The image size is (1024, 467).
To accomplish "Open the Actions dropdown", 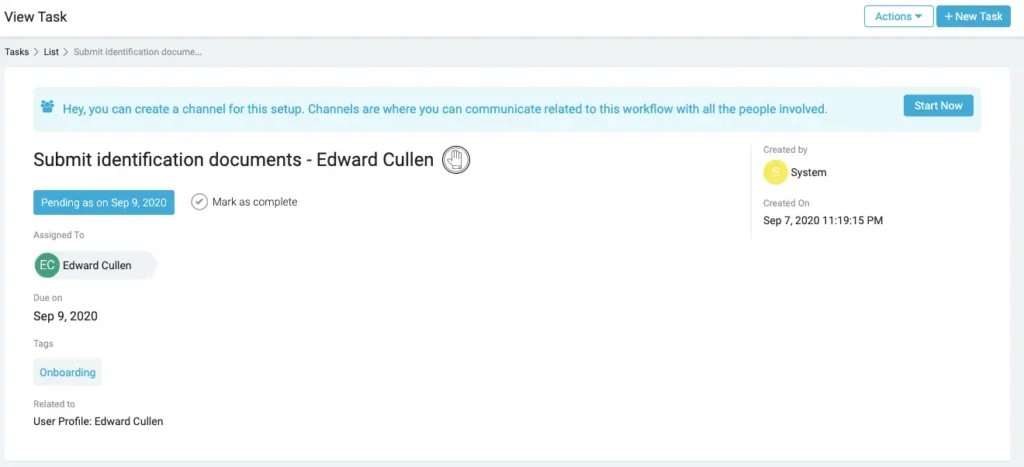I will 899,16.
